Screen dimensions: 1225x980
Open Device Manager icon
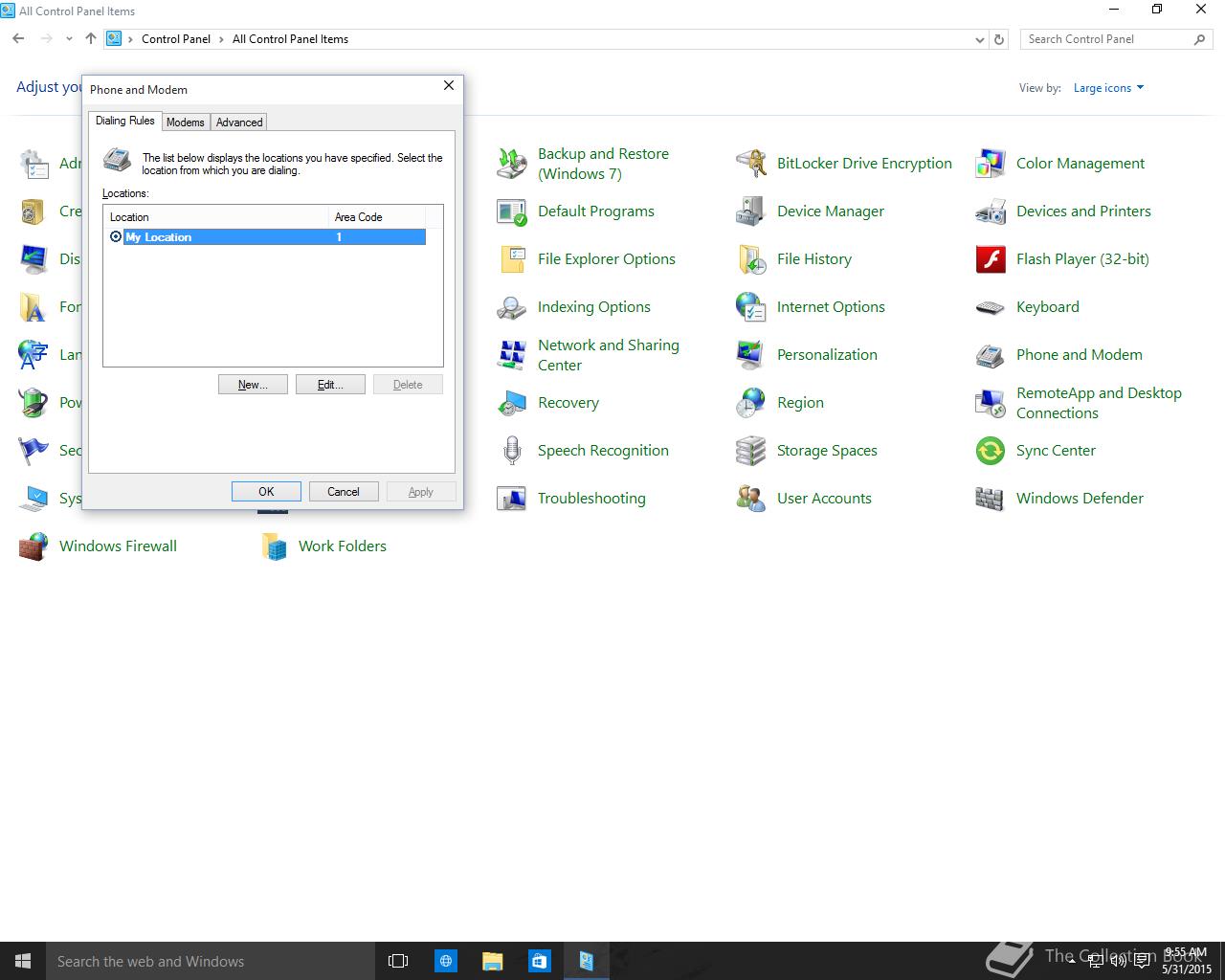(x=751, y=212)
